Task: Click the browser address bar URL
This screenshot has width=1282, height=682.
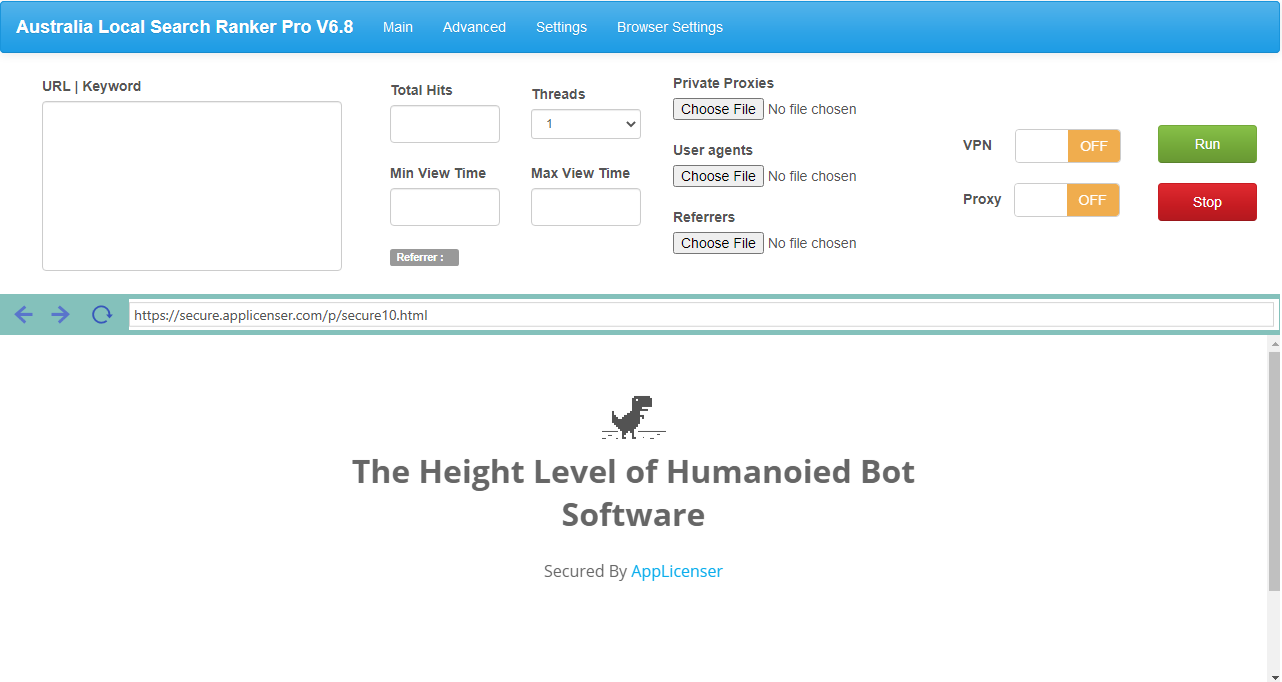Action: click(702, 315)
